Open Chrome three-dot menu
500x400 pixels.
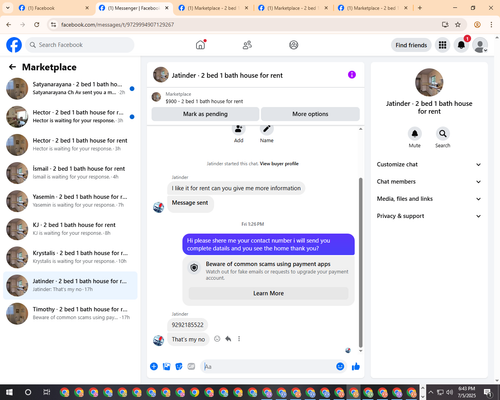(491, 25)
